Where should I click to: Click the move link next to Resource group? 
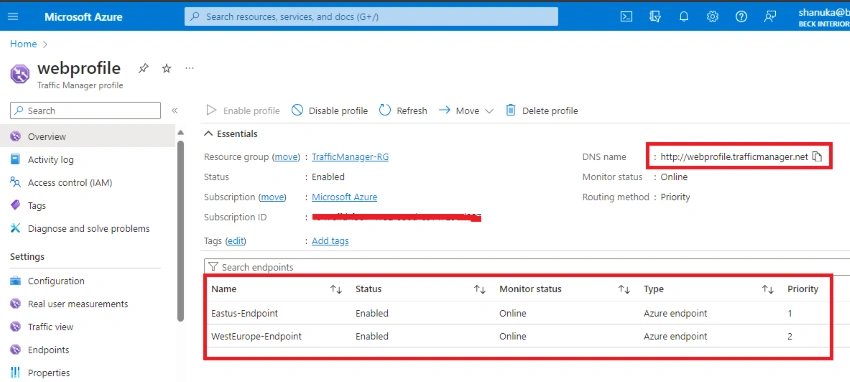click(x=286, y=157)
